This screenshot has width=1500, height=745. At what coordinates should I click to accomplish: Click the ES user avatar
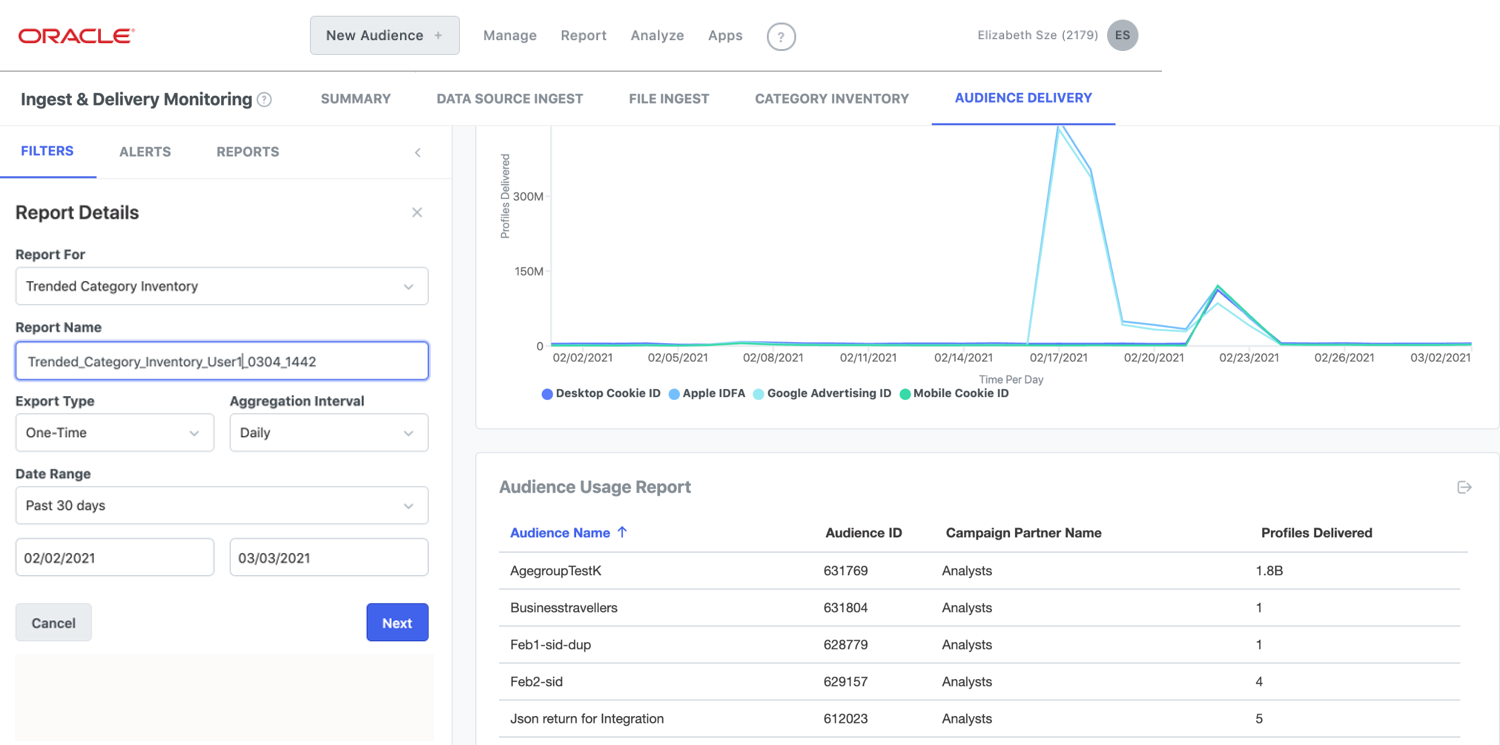1122,35
